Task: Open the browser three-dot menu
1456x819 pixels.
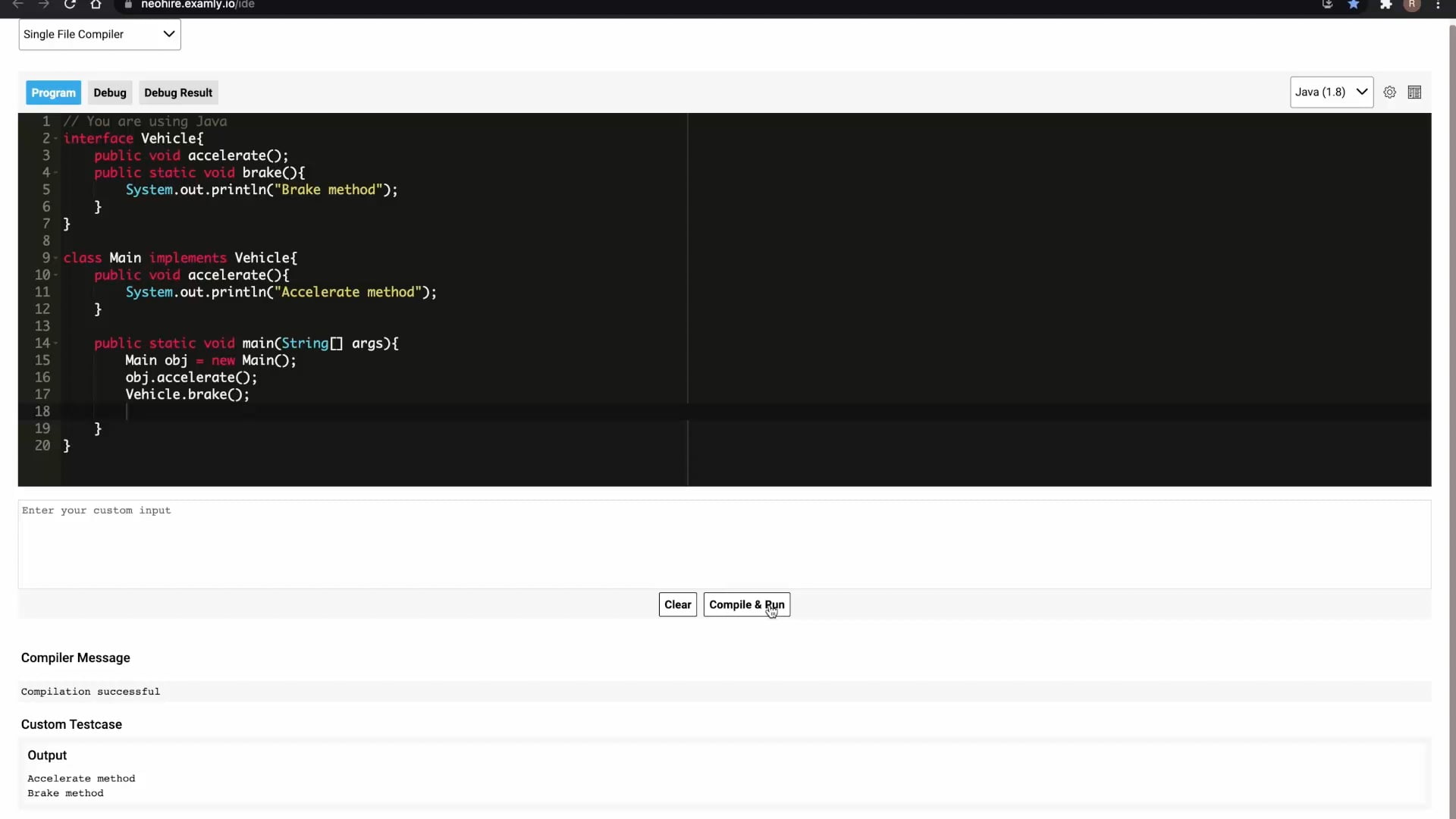Action: tap(1439, 5)
